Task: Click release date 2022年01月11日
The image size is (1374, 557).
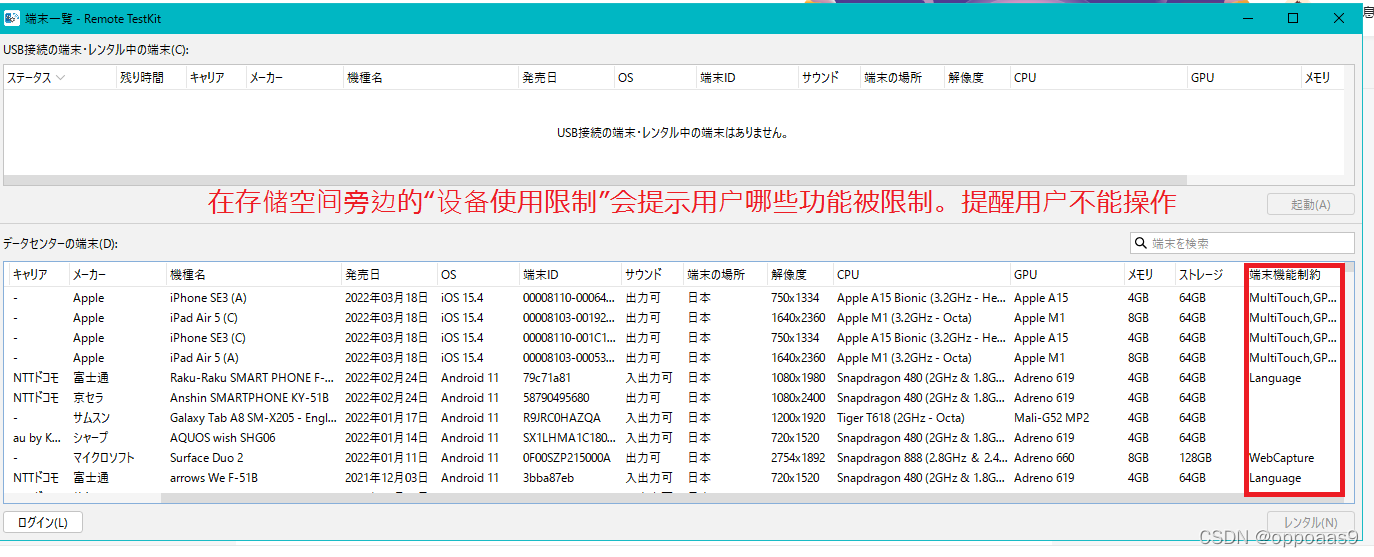Action: 386,458
